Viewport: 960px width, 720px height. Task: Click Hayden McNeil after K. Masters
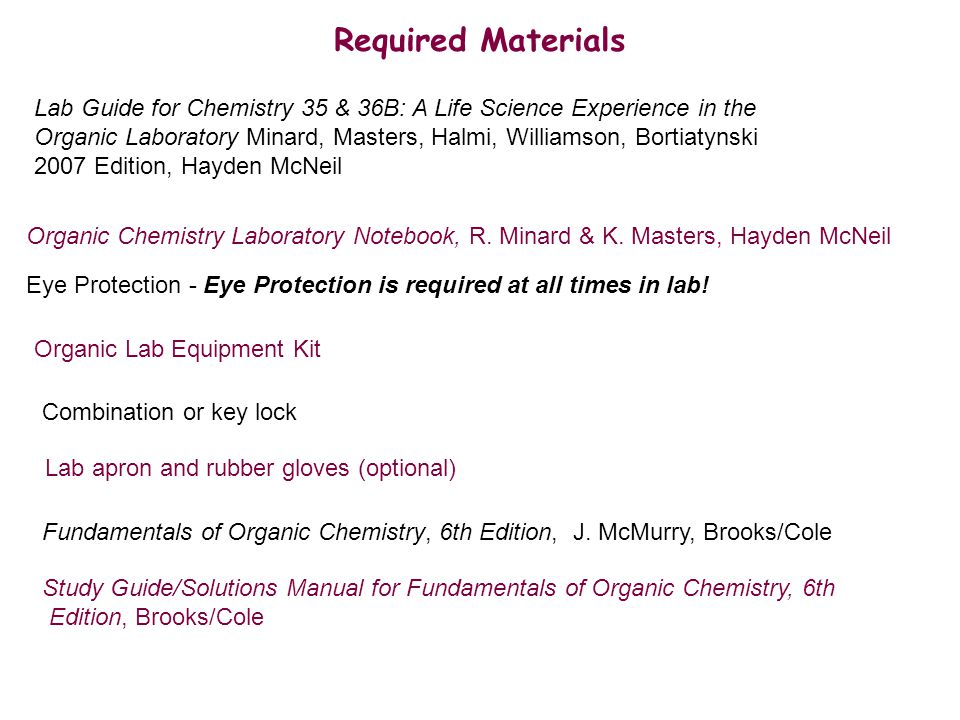[810, 236]
